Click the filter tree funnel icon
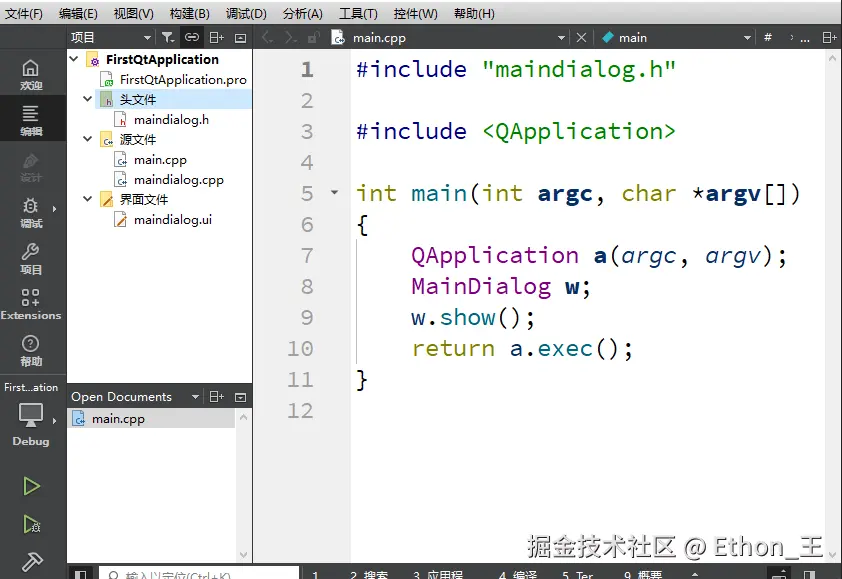This screenshot has height=579, width=842. tap(168, 38)
